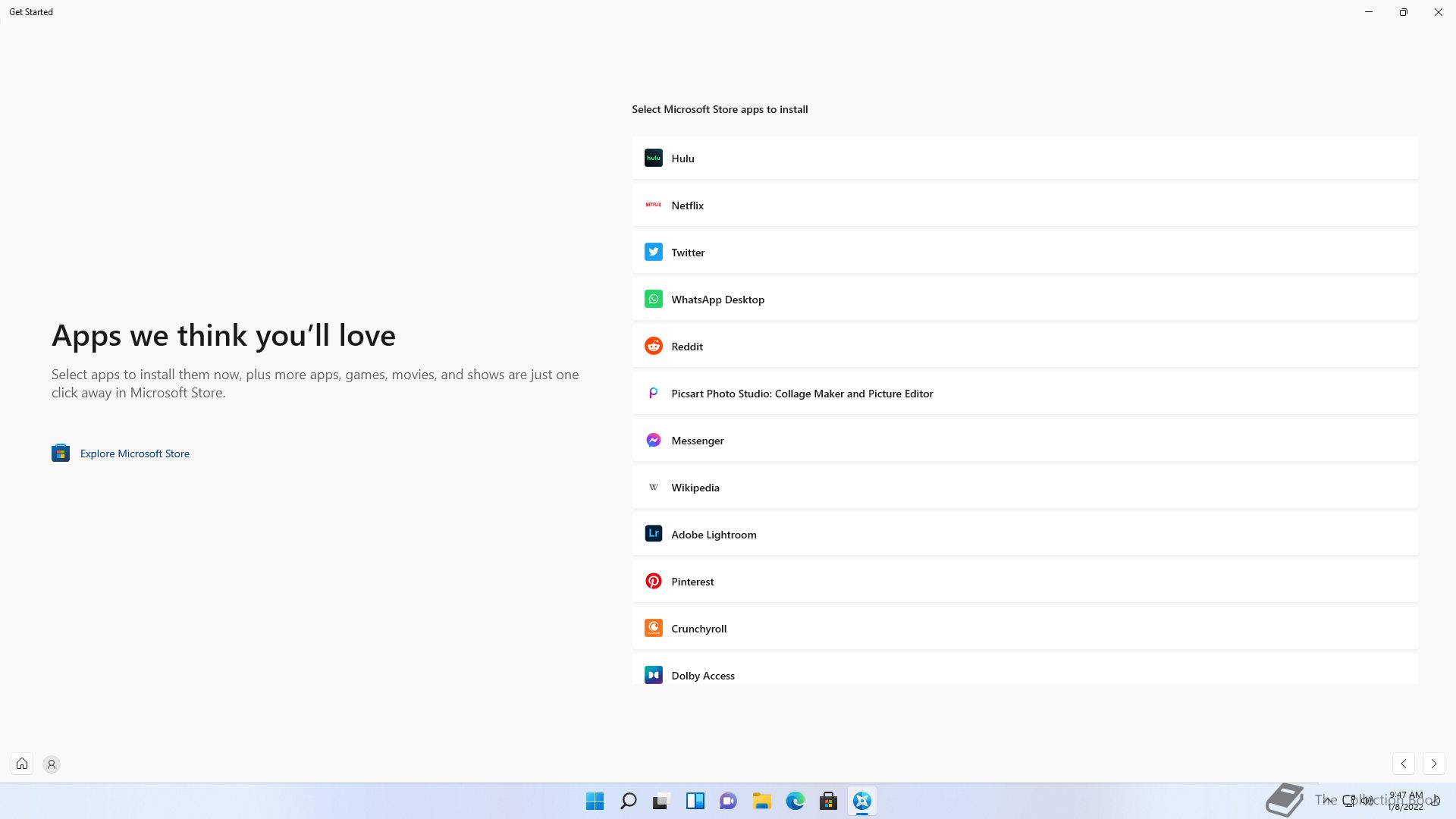Go to the Home page icon
Screen dimensions: 1456x819
click(22, 764)
